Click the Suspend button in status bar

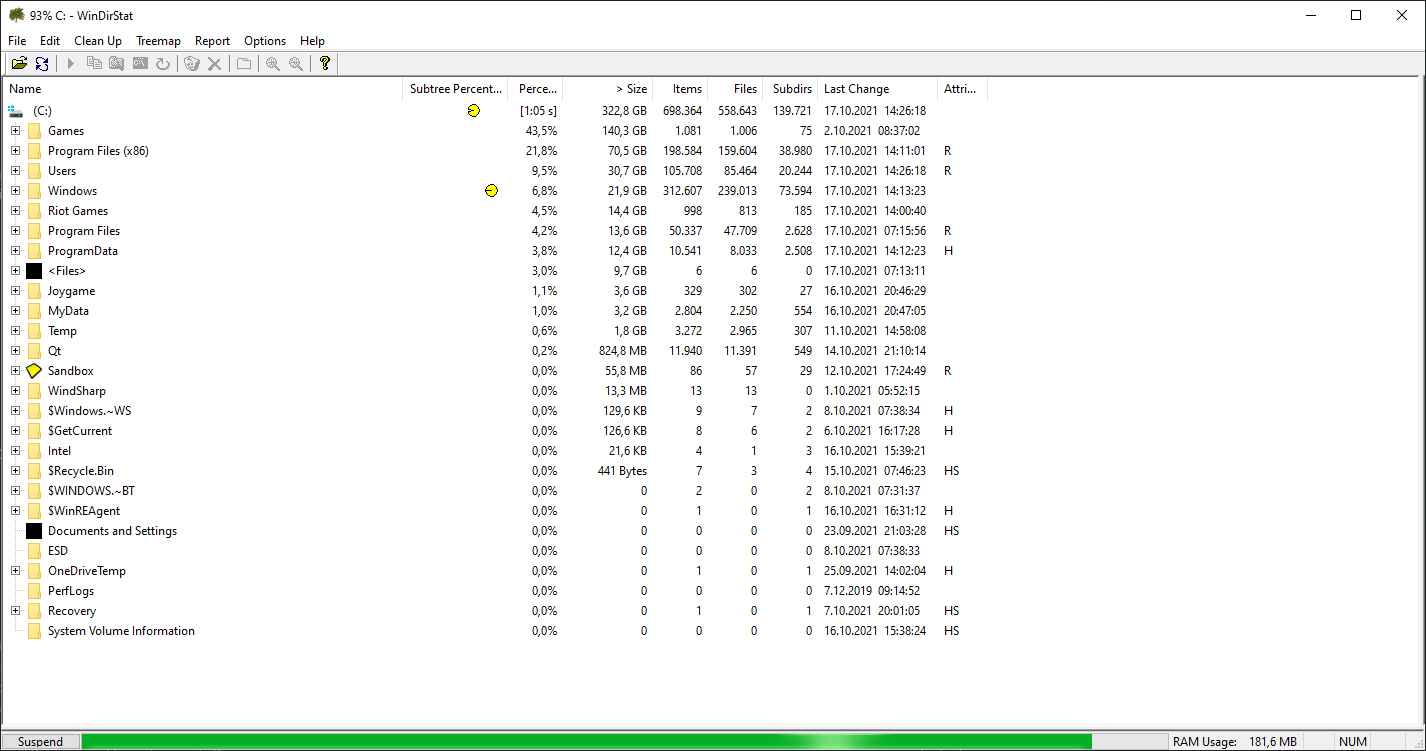[x=40, y=742]
